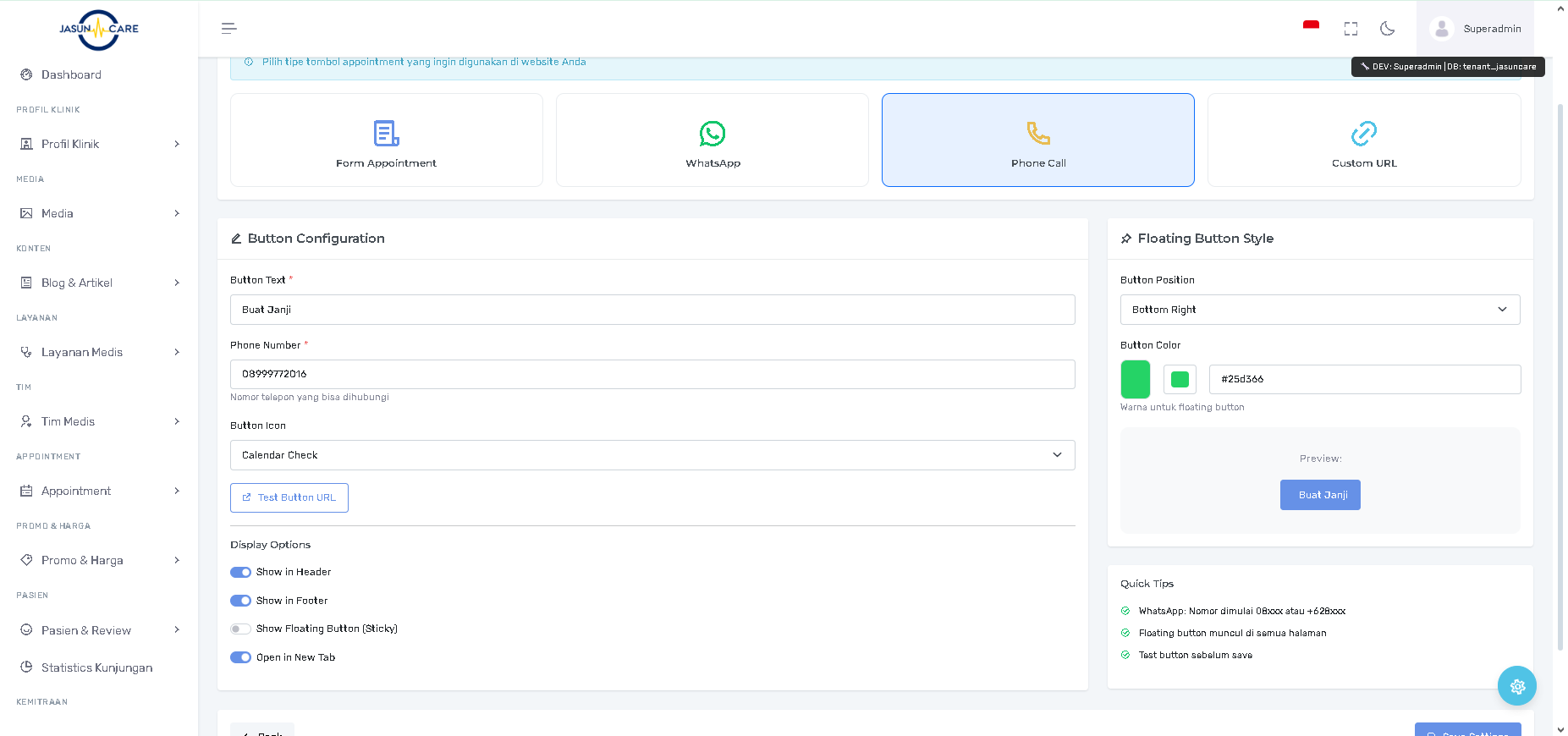Screen dimensions: 1568x736
Task: Open the Button Position dropdown
Action: pyautogui.click(x=1319, y=310)
